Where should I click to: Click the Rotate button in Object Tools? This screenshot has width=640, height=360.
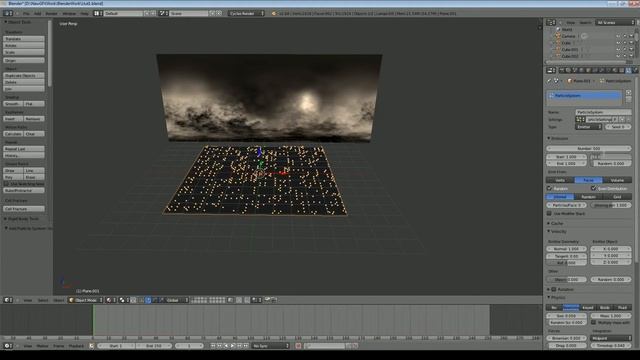(x=24, y=45)
